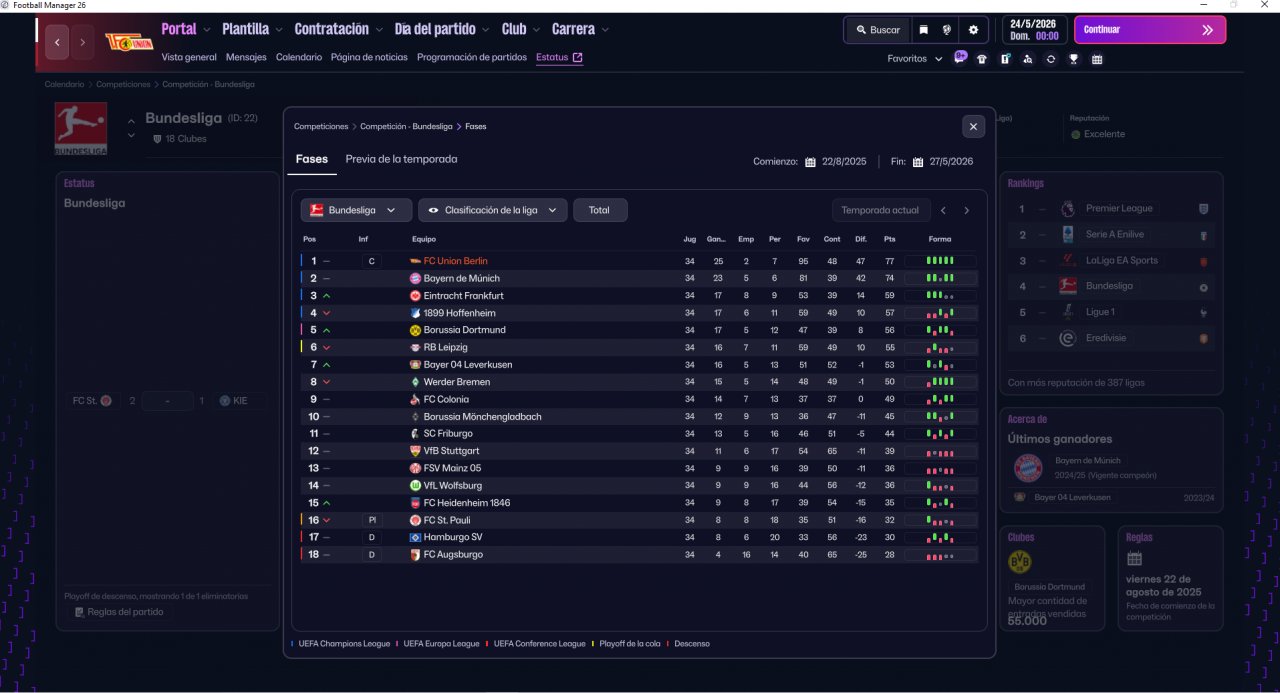Click the Temporada actual field
1280x693 pixels.
pos(879,210)
